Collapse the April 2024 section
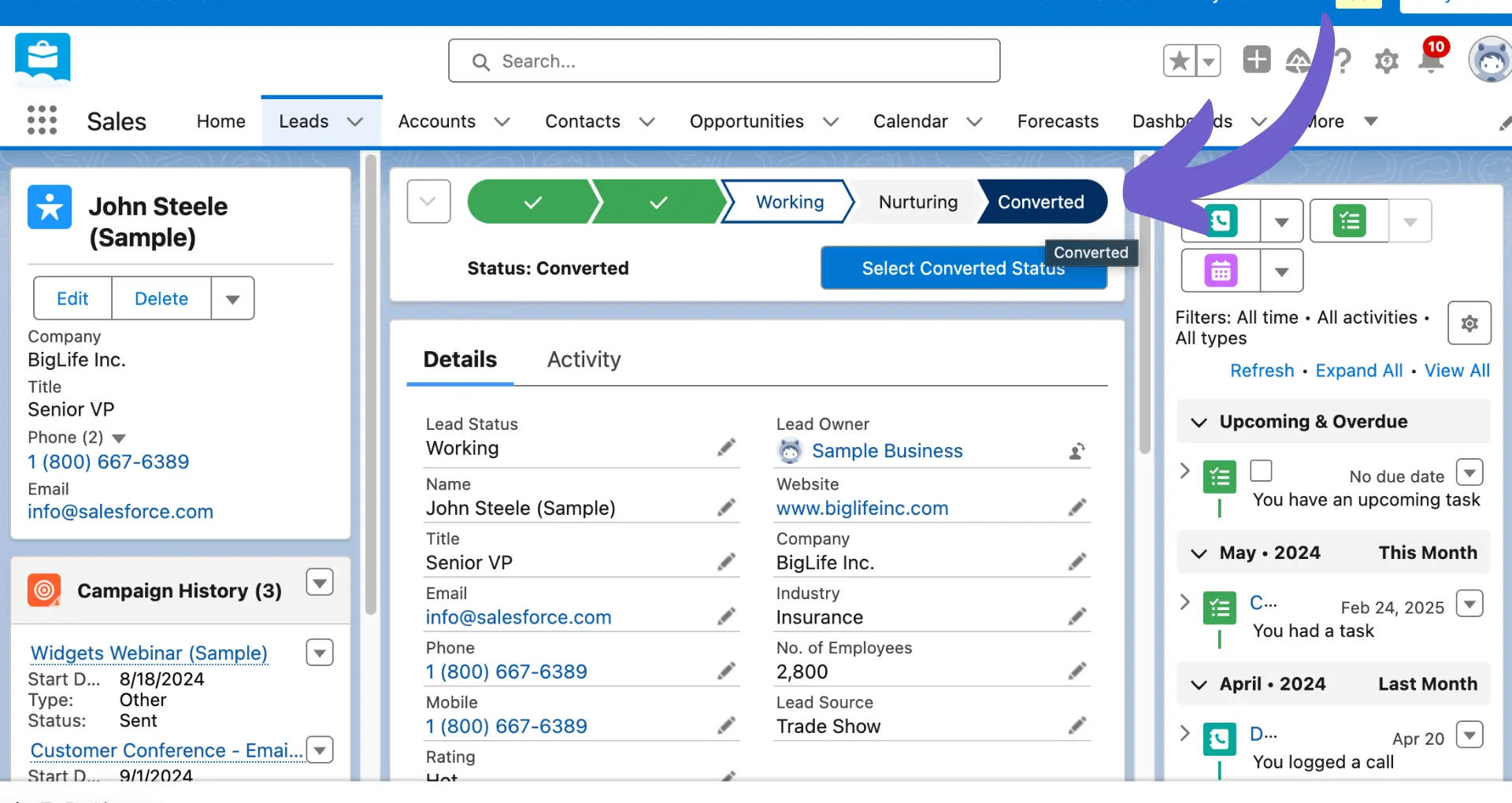 (1199, 685)
